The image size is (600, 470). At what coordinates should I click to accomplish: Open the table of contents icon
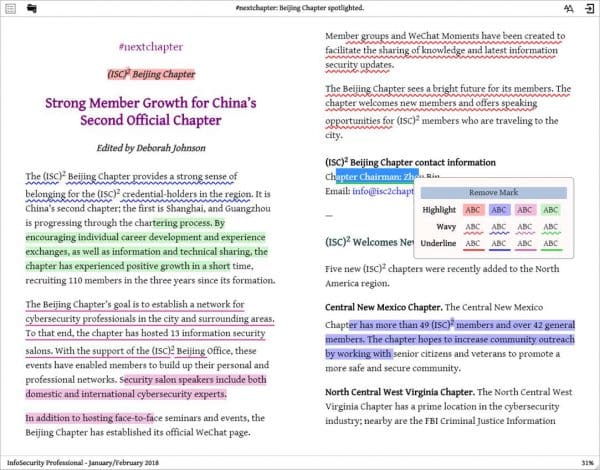(x=11, y=8)
